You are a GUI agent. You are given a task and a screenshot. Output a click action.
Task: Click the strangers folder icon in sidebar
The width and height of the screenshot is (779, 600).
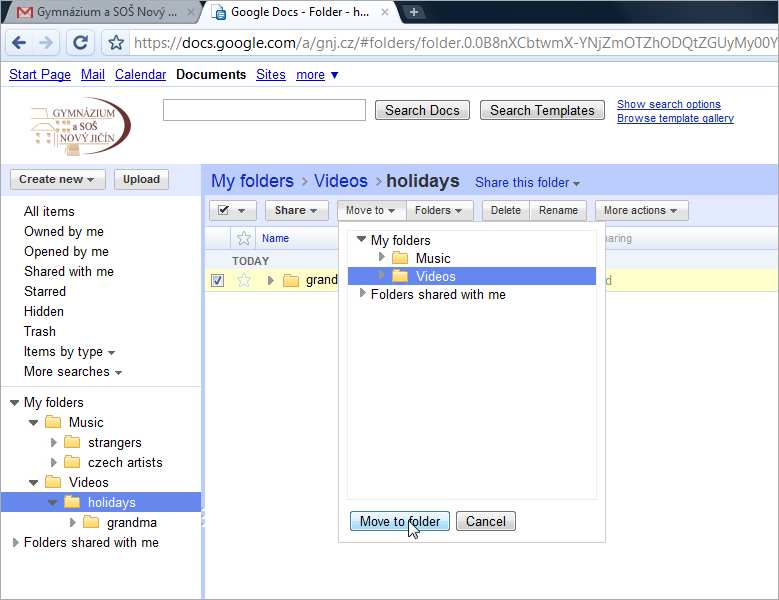point(72,442)
